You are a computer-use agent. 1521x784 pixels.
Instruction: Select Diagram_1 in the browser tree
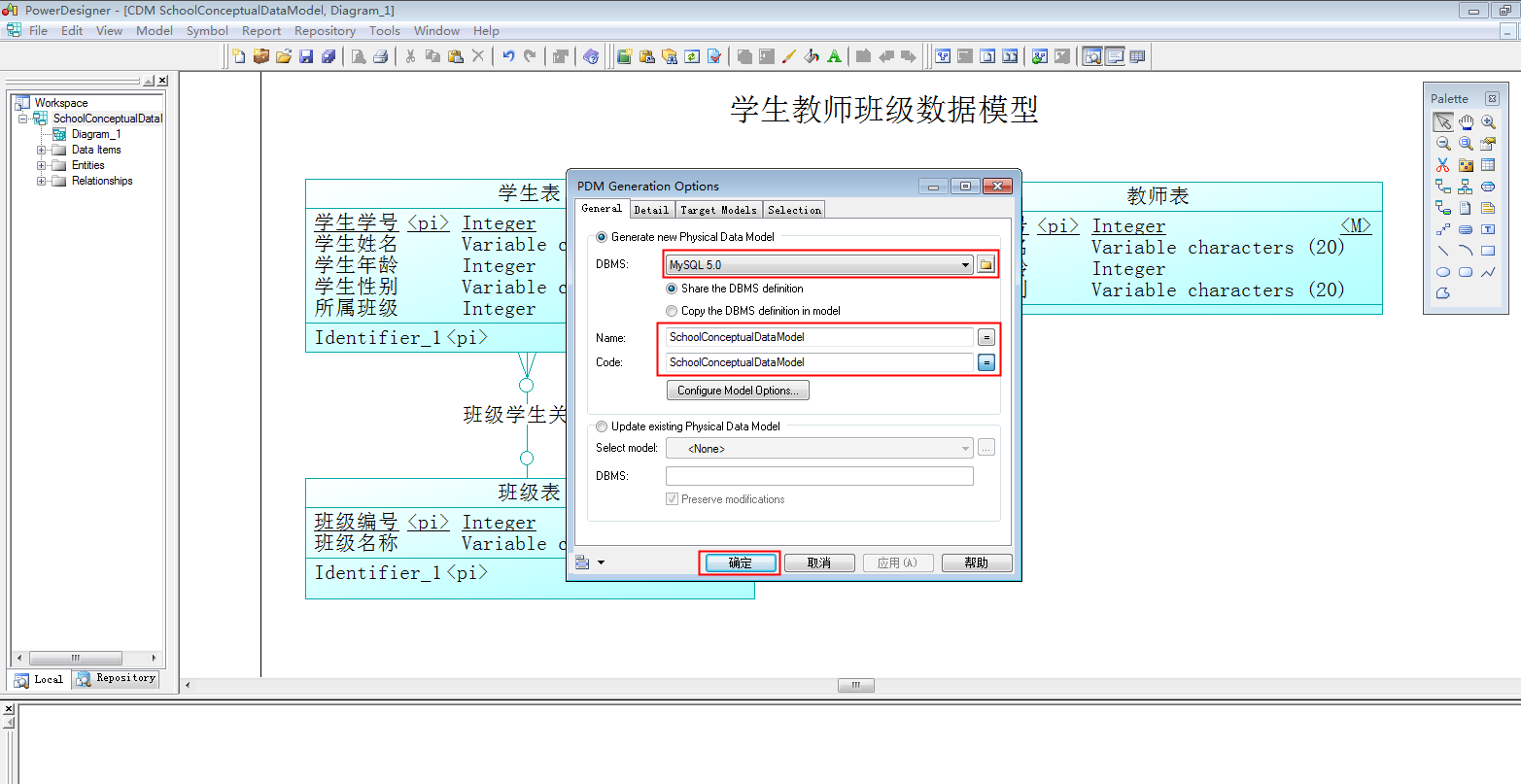pos(95,134)
